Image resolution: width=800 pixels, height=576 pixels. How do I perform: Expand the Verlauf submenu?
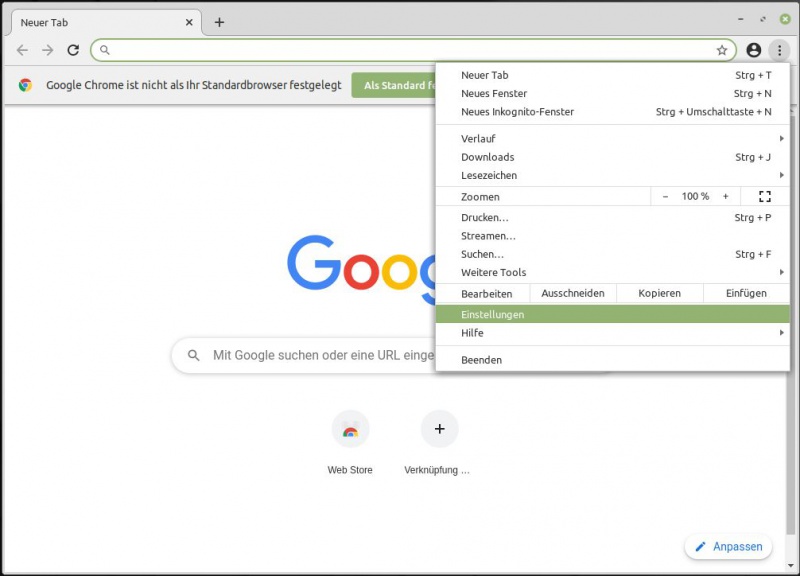pyautogui.click(x=612, y=139)
